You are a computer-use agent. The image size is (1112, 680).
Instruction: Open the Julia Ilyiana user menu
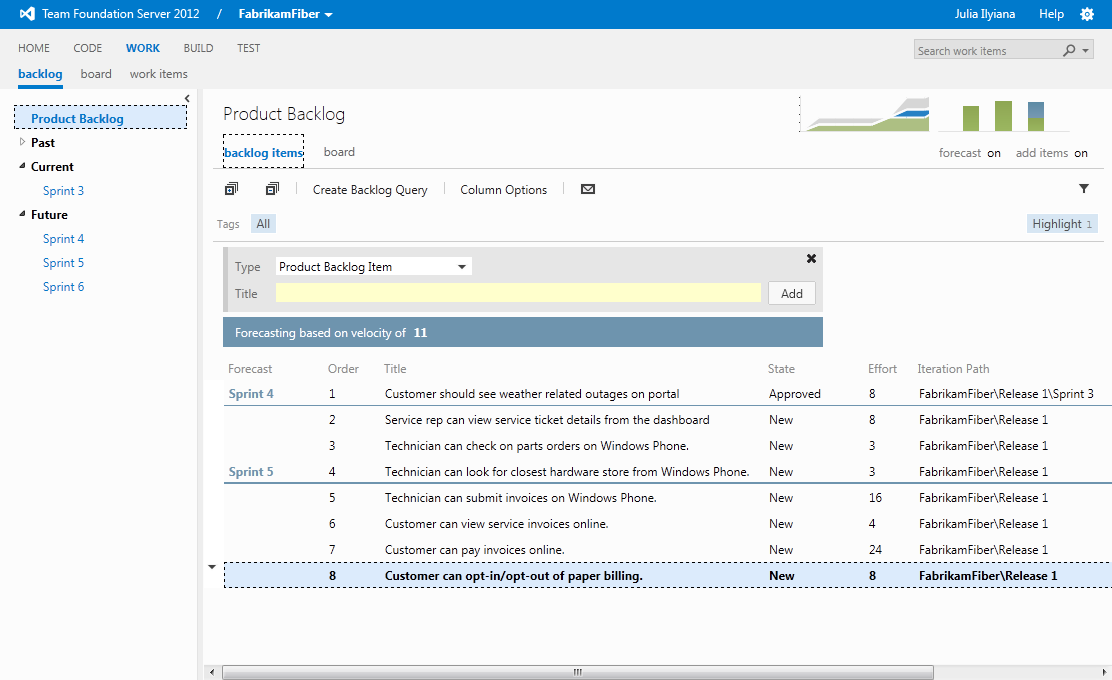click(x=984, y=13)
